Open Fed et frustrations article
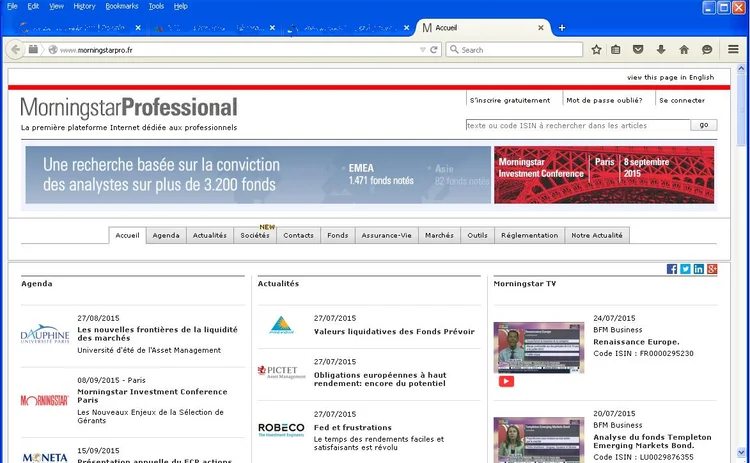The width and height of the screenshot is (750, 463). click(353, 428)
